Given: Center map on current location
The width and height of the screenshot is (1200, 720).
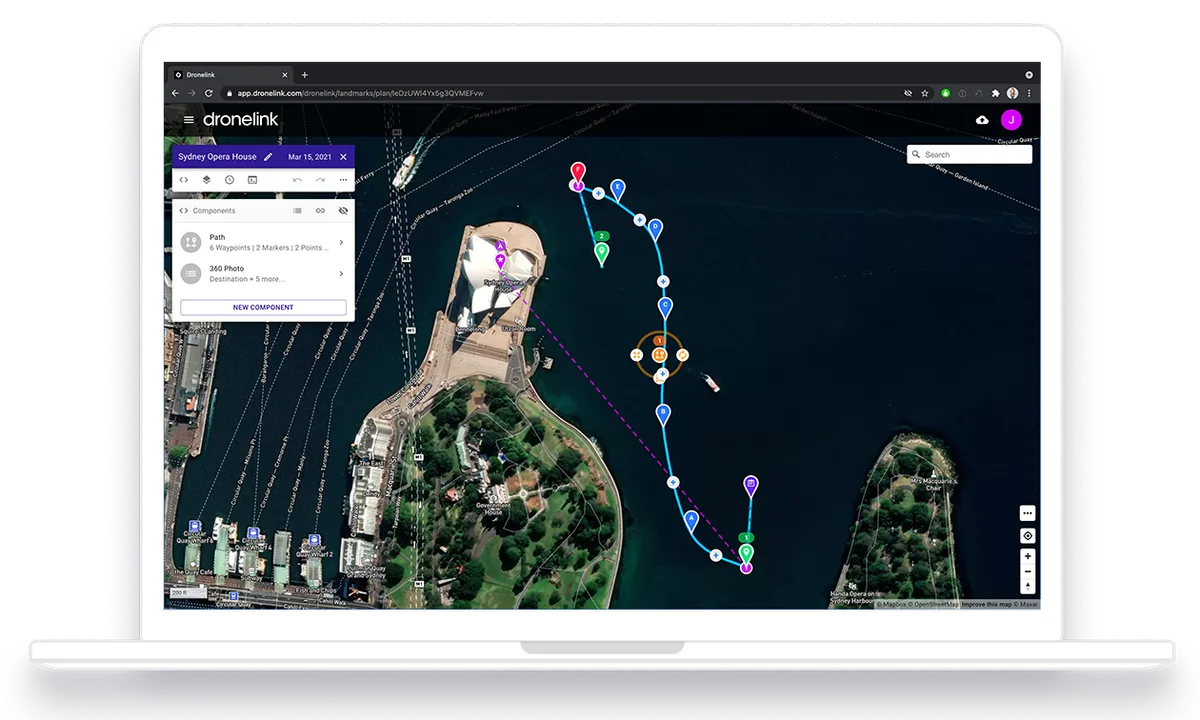Looking at the screenshot, I should (x=1027, y=536).
